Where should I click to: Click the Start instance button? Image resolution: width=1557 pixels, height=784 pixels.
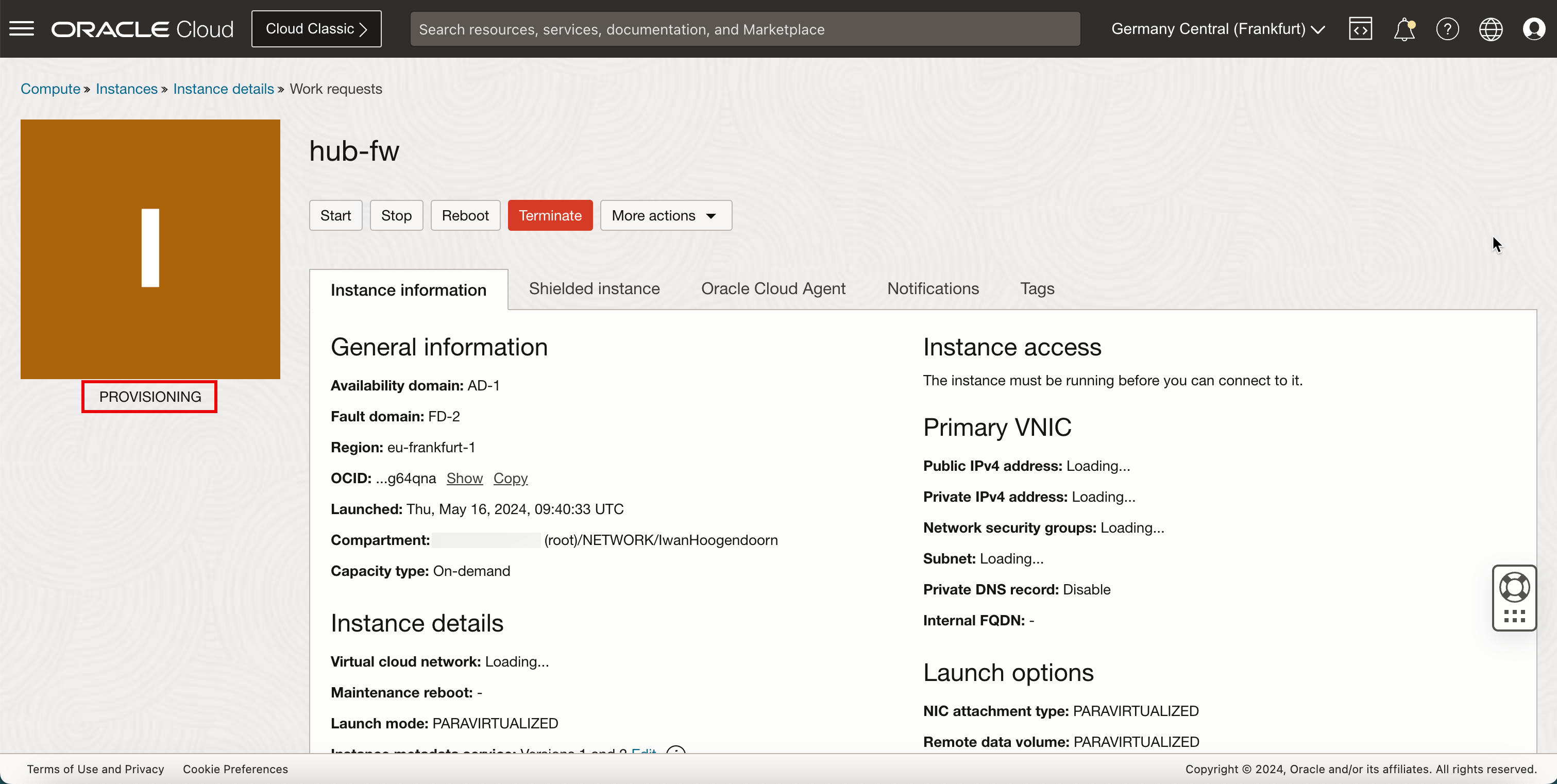pos(335,215)
